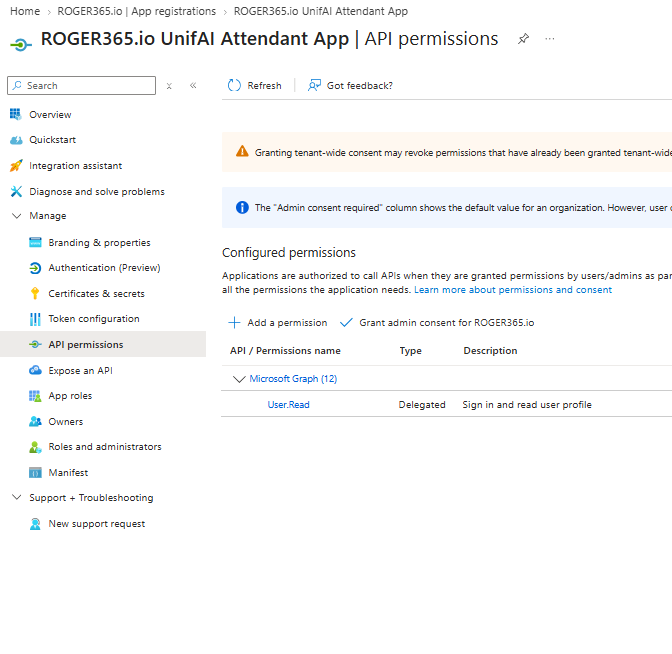Click the Microsoft Graph (12) link

point(293,379)
